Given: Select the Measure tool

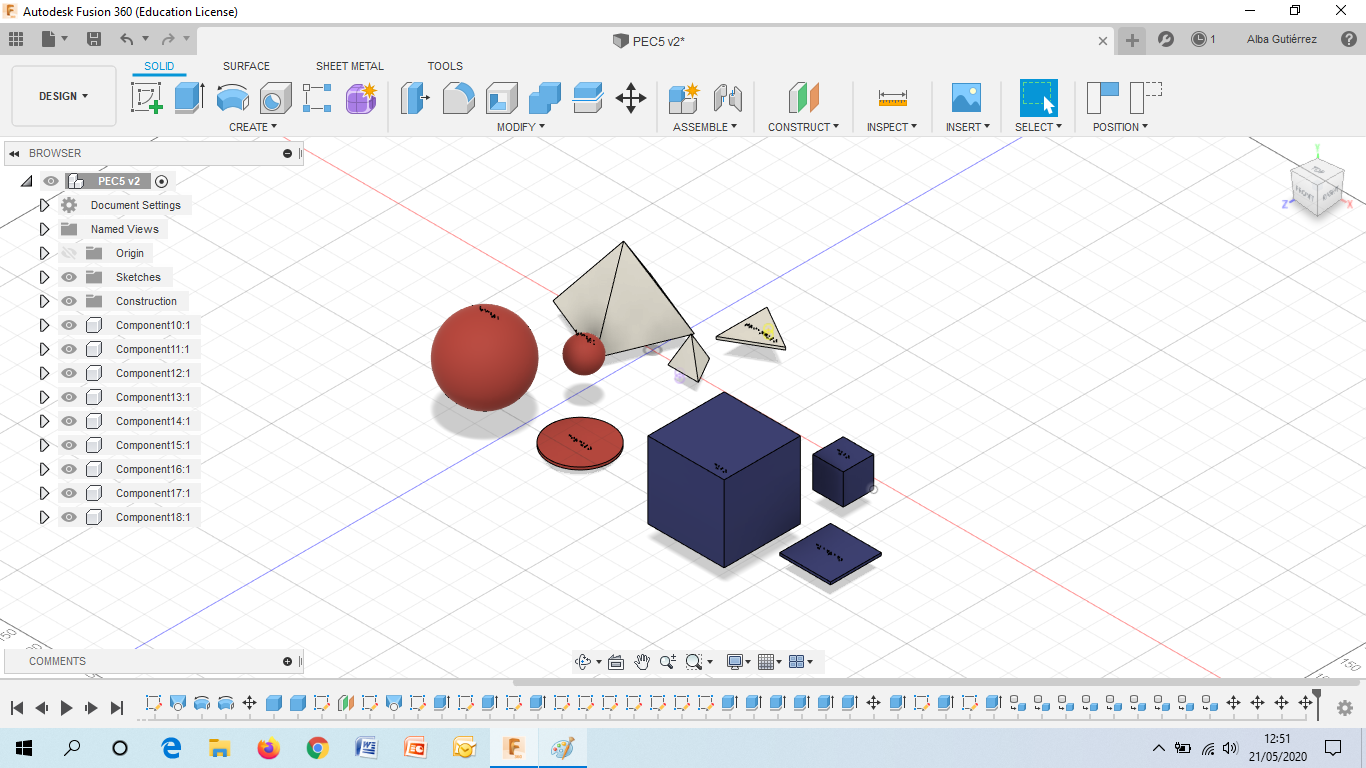Looking at the screenshot, I should click(x=893, y=98).
